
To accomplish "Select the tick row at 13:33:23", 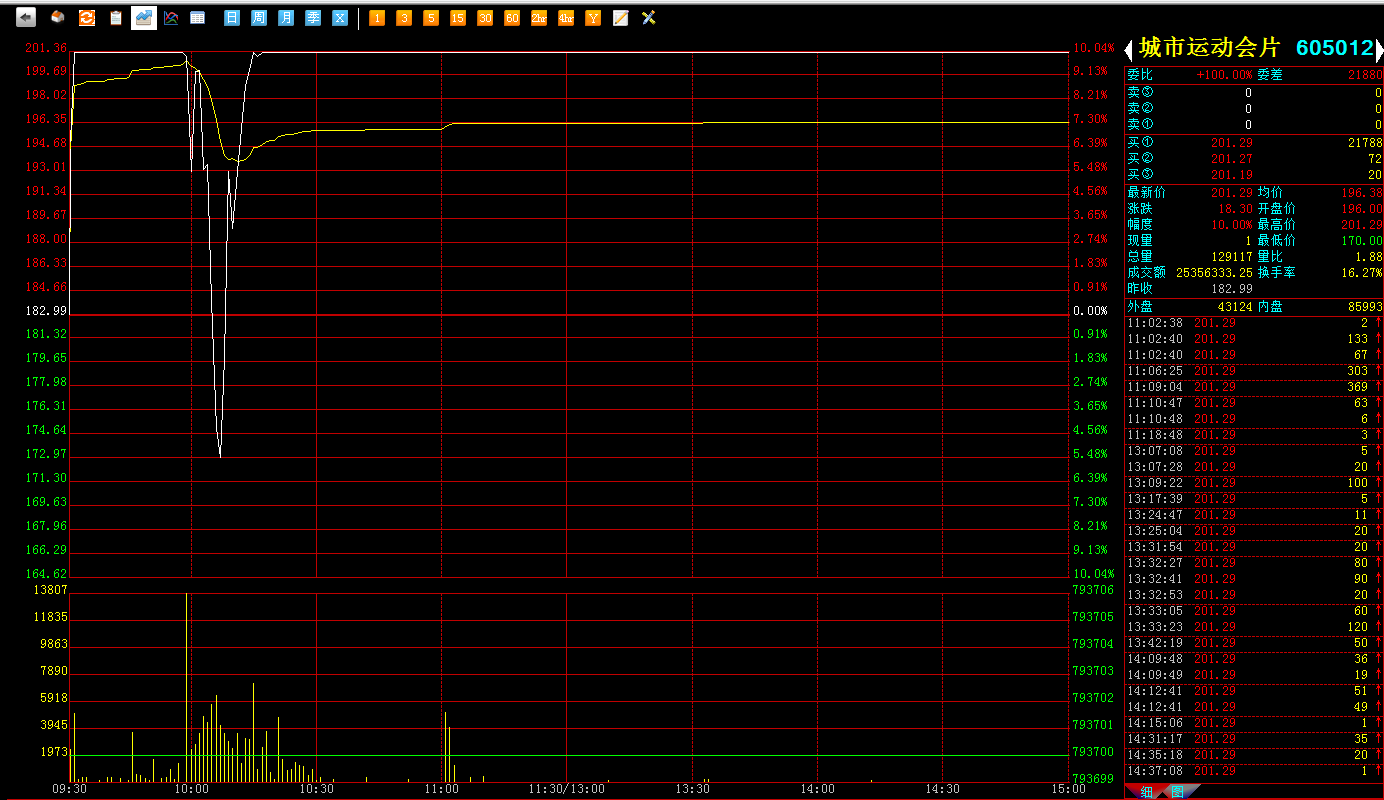I will 1254,627.
